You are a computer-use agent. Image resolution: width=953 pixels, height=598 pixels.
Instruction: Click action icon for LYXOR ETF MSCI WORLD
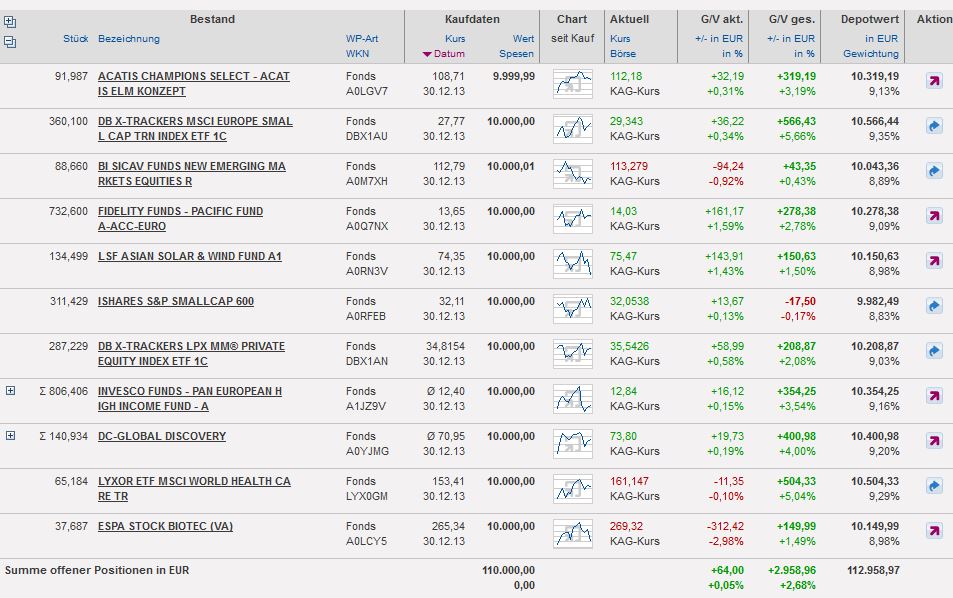[934, 486]
